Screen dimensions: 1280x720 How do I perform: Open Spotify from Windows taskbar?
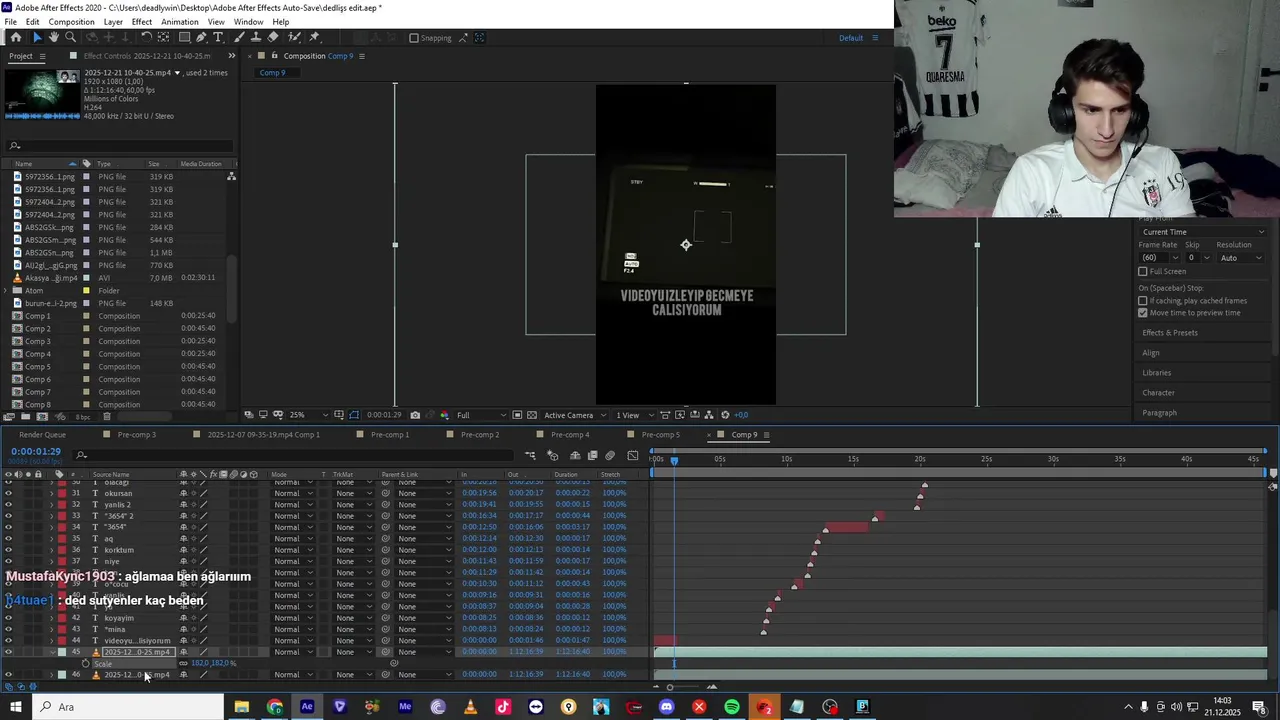click(x=732, y=707)
